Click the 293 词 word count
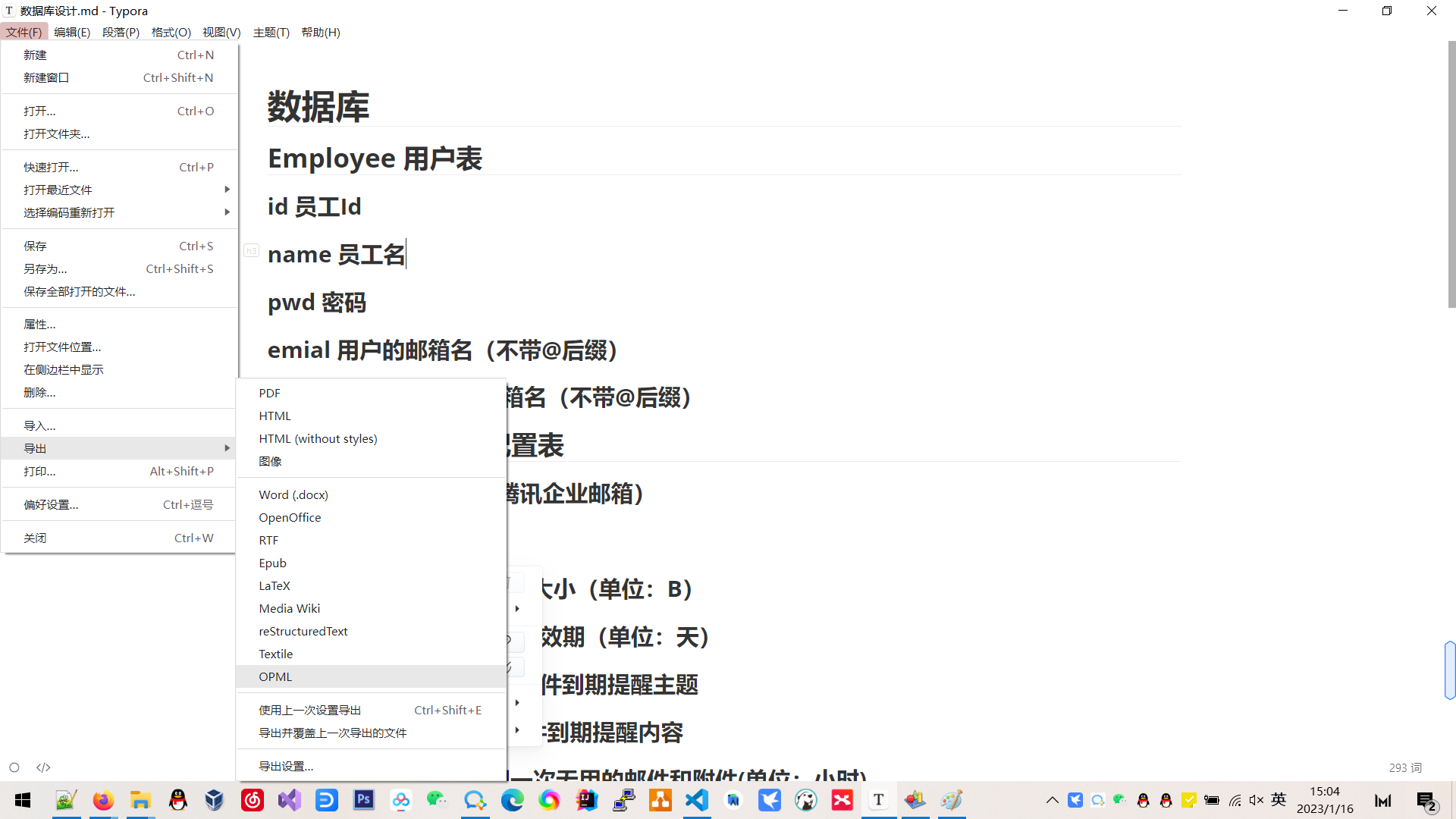1456x819 pixels. tap(1404, 767)
